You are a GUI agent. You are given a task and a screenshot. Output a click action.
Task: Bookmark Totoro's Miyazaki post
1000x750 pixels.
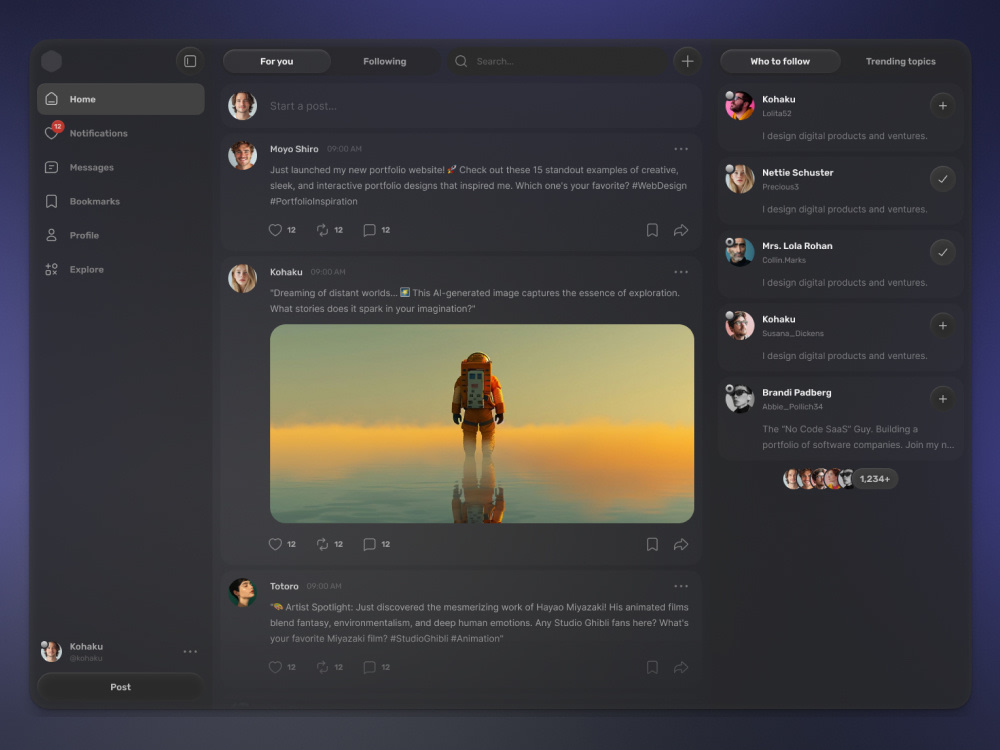pos(652,667)
